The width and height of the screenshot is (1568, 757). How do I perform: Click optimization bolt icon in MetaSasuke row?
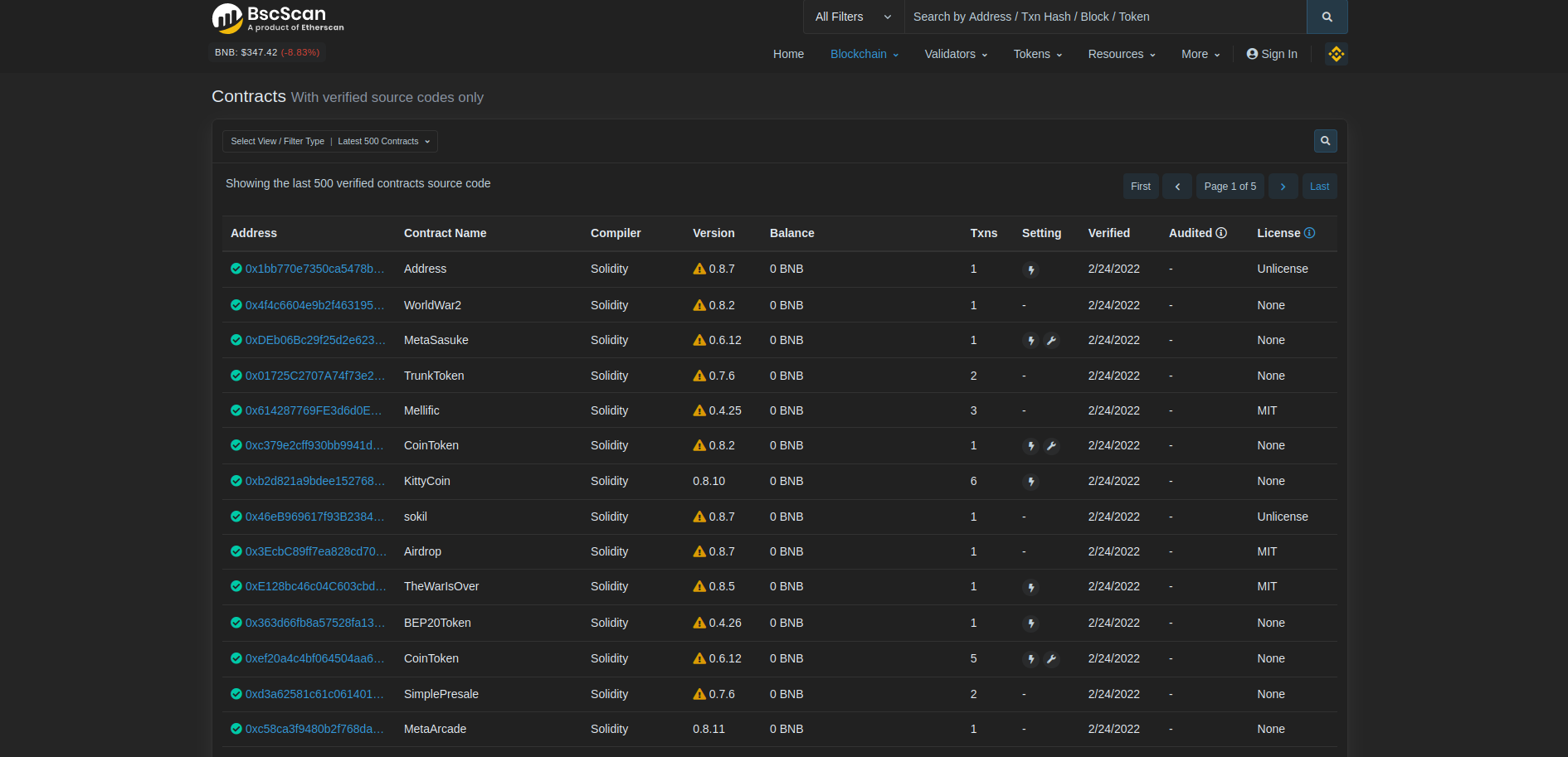[1030, 341]
